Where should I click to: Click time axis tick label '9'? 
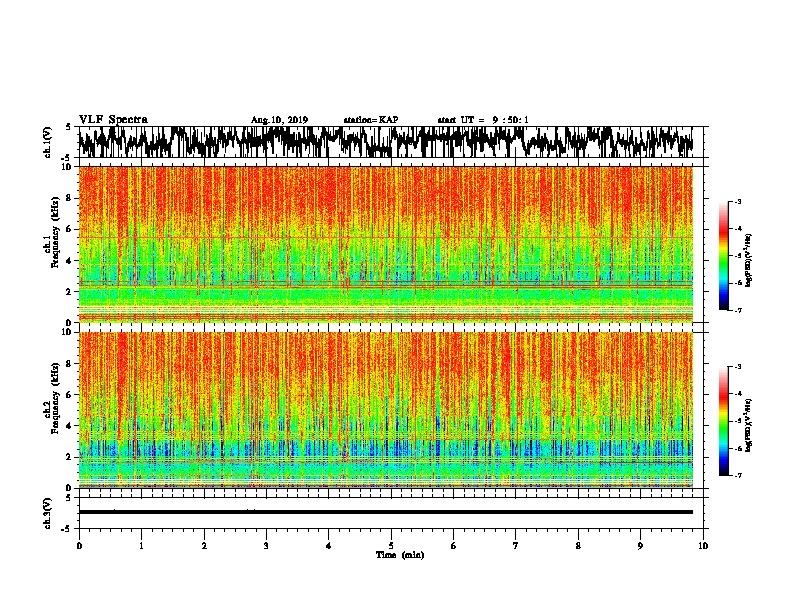tap(640, 546)
